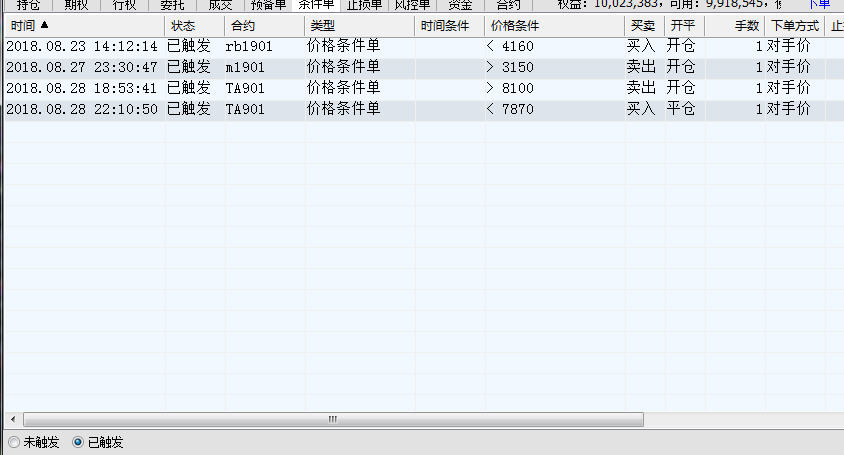844x455 pixels.
Task: Switch to the 持仓 tab
Action: pos(28,5)
